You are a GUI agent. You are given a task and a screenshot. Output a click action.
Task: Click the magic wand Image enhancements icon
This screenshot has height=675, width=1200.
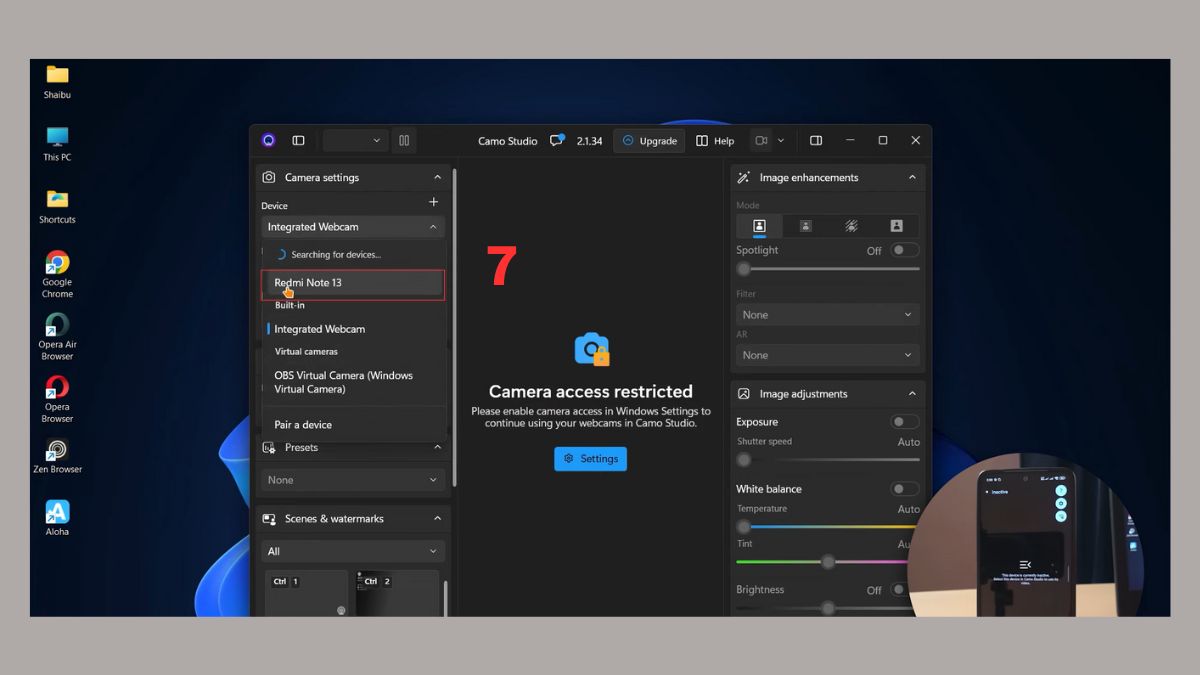744,177
